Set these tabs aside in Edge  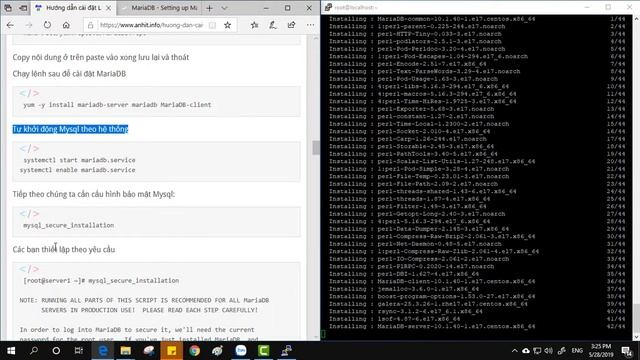point(23,8)
